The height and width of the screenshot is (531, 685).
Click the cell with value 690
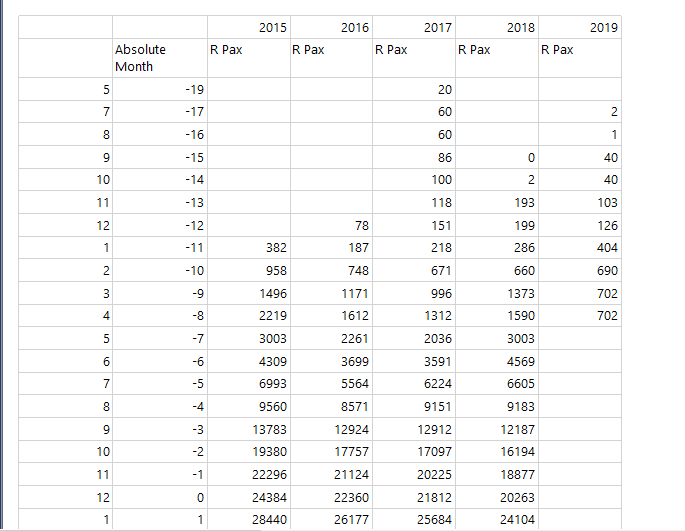click(x=580, y=271)
